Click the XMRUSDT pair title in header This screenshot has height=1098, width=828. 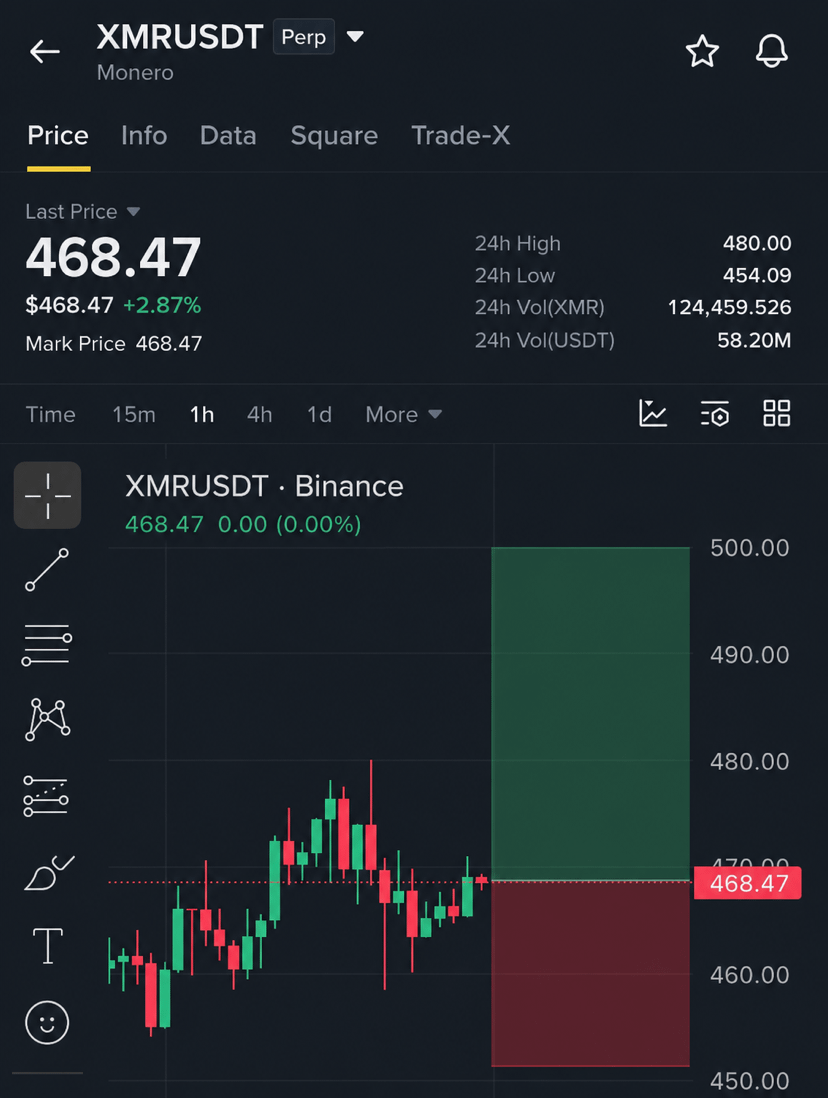point(180,36)
